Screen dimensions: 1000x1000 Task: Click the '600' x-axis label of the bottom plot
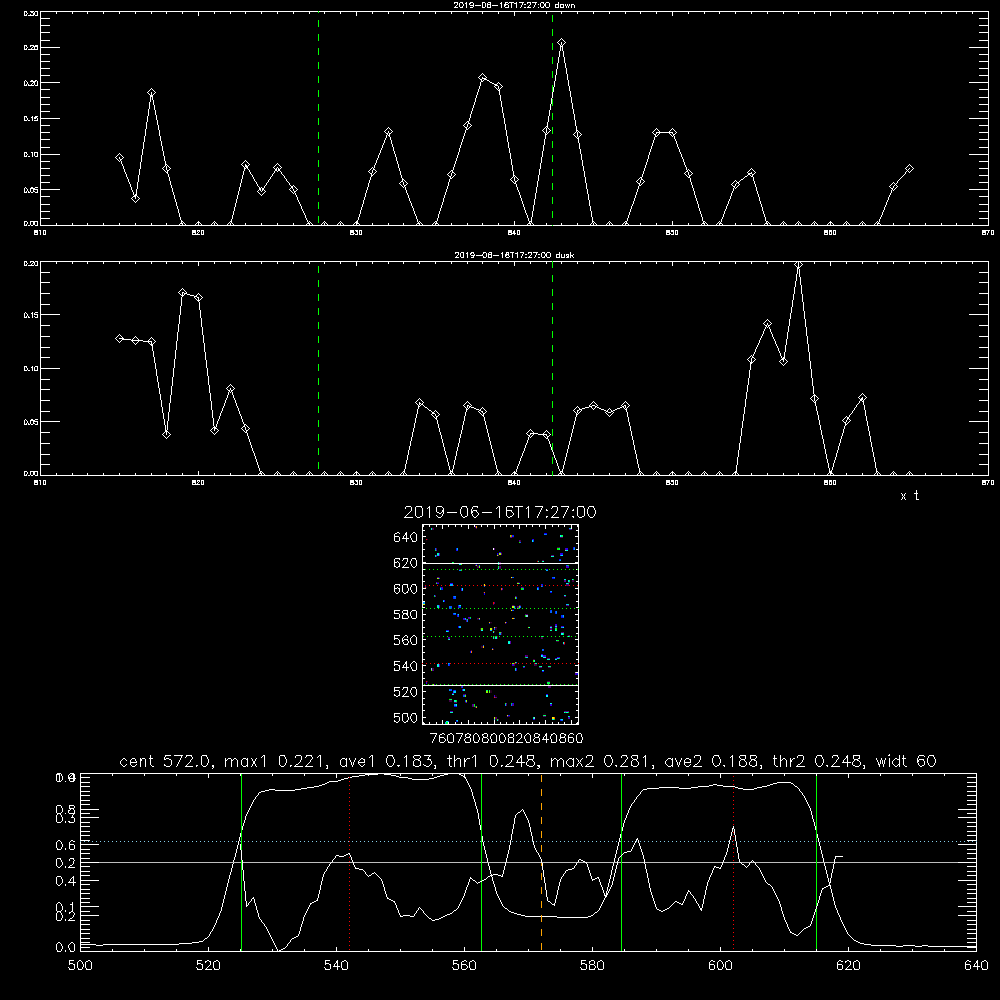[x=720, y=965]
